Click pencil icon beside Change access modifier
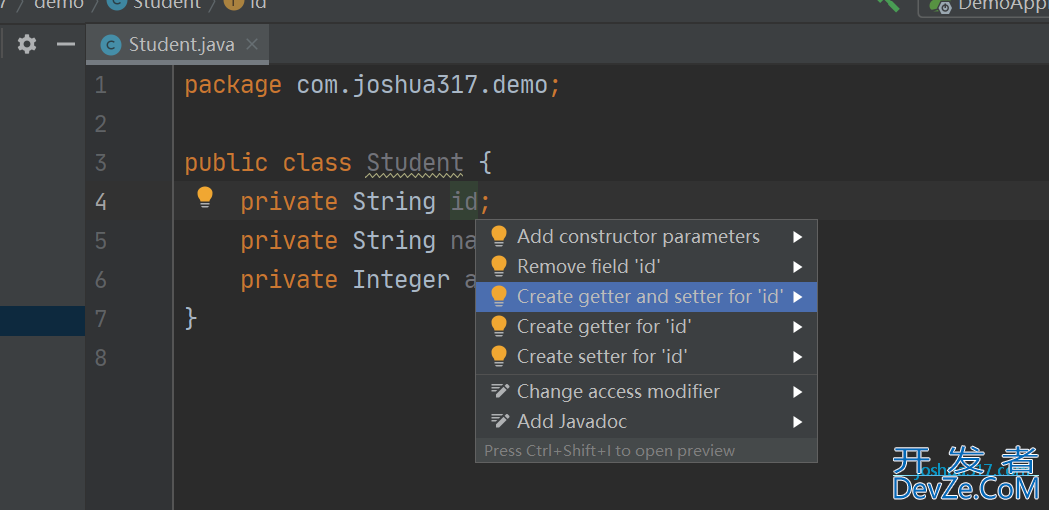This screenshot has width=1049, height=510. (x=500, y=391)
